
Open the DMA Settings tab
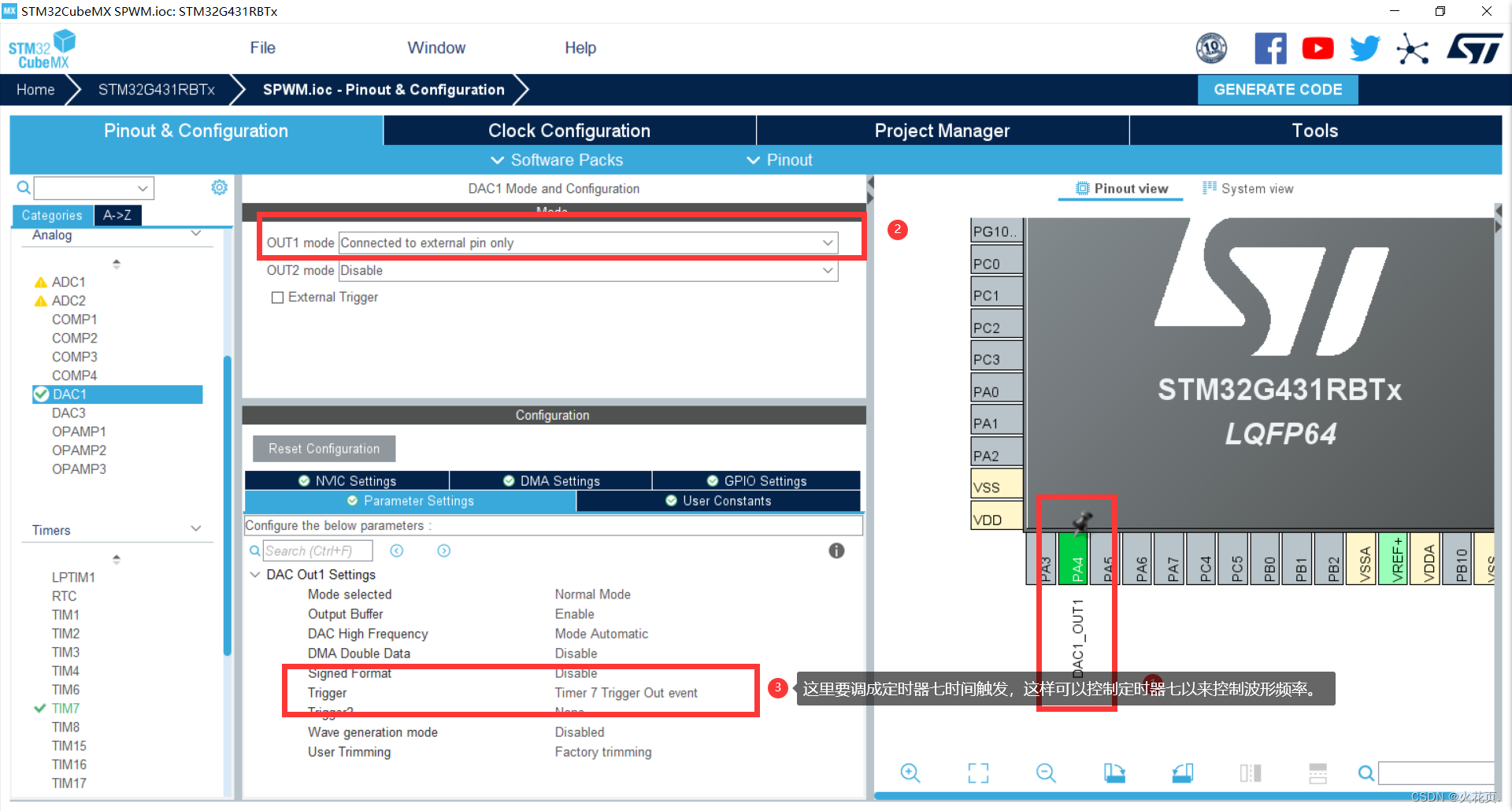click(x=550, y=481)
